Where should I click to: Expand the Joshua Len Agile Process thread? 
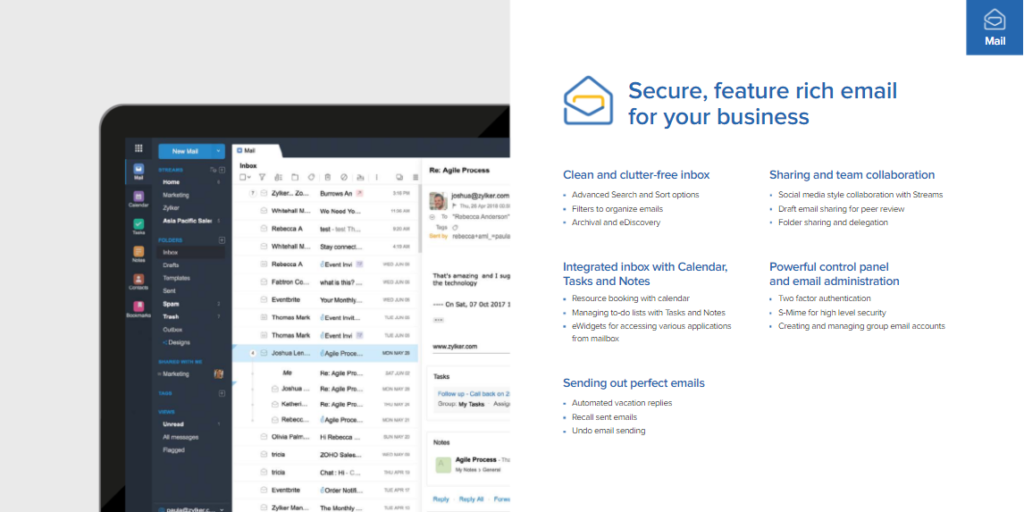pos(251,353)
